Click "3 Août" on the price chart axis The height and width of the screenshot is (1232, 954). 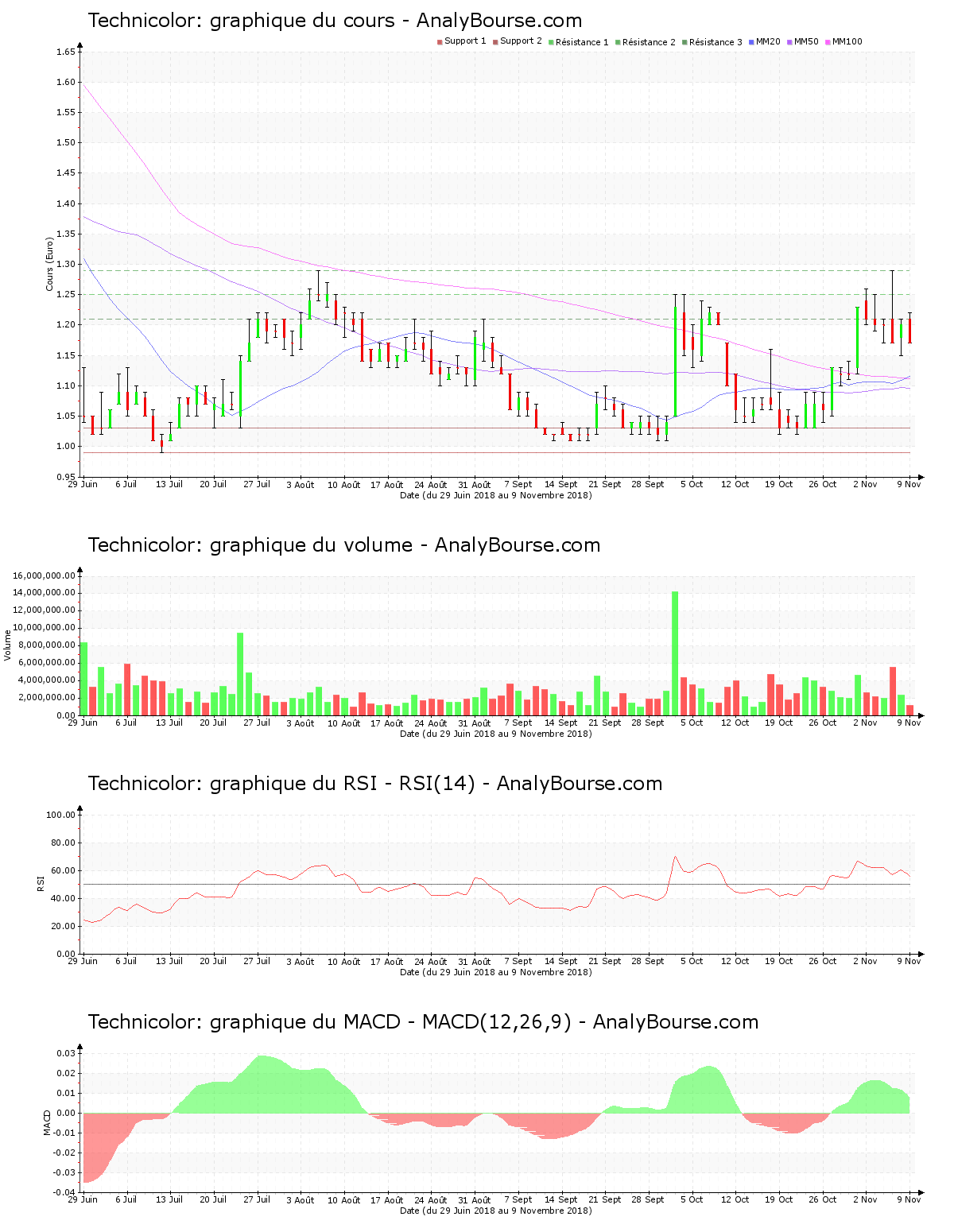pos(301,484)
